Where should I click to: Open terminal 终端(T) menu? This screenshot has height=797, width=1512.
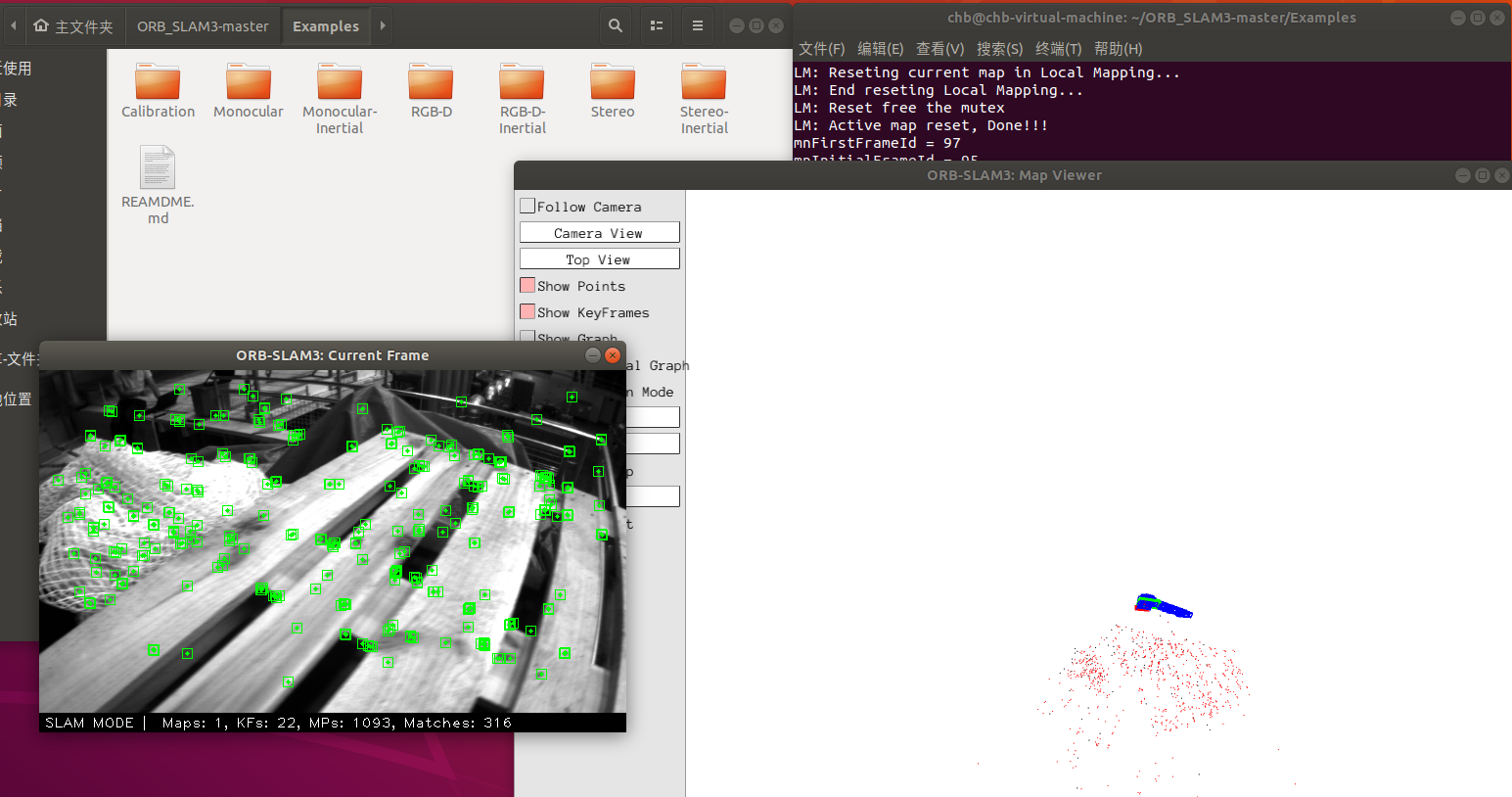(x=1059, y=49)
